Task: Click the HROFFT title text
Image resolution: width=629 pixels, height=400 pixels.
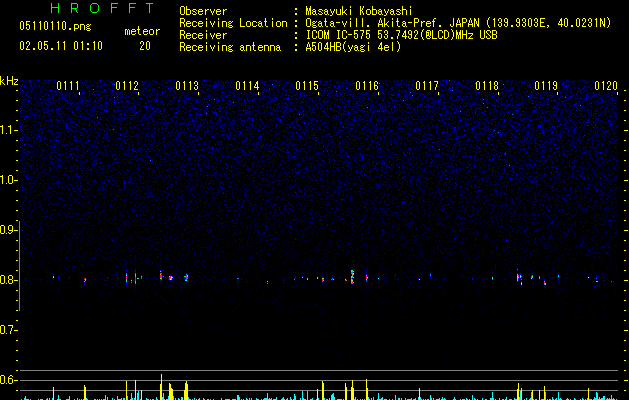Action: [102, 8]
